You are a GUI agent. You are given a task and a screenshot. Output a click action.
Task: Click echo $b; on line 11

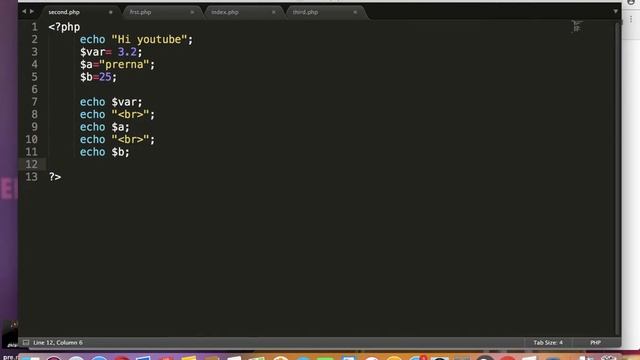104,152
